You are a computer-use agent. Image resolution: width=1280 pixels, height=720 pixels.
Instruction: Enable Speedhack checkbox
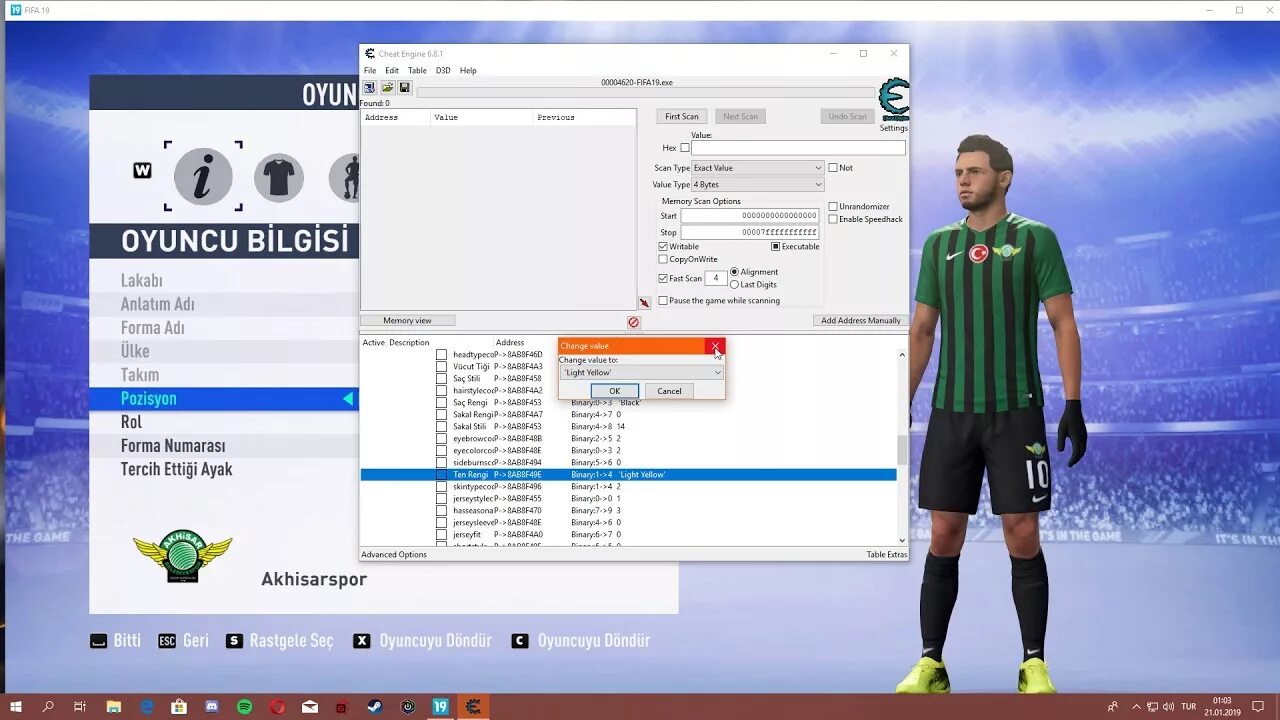click(x=833, y=219)
